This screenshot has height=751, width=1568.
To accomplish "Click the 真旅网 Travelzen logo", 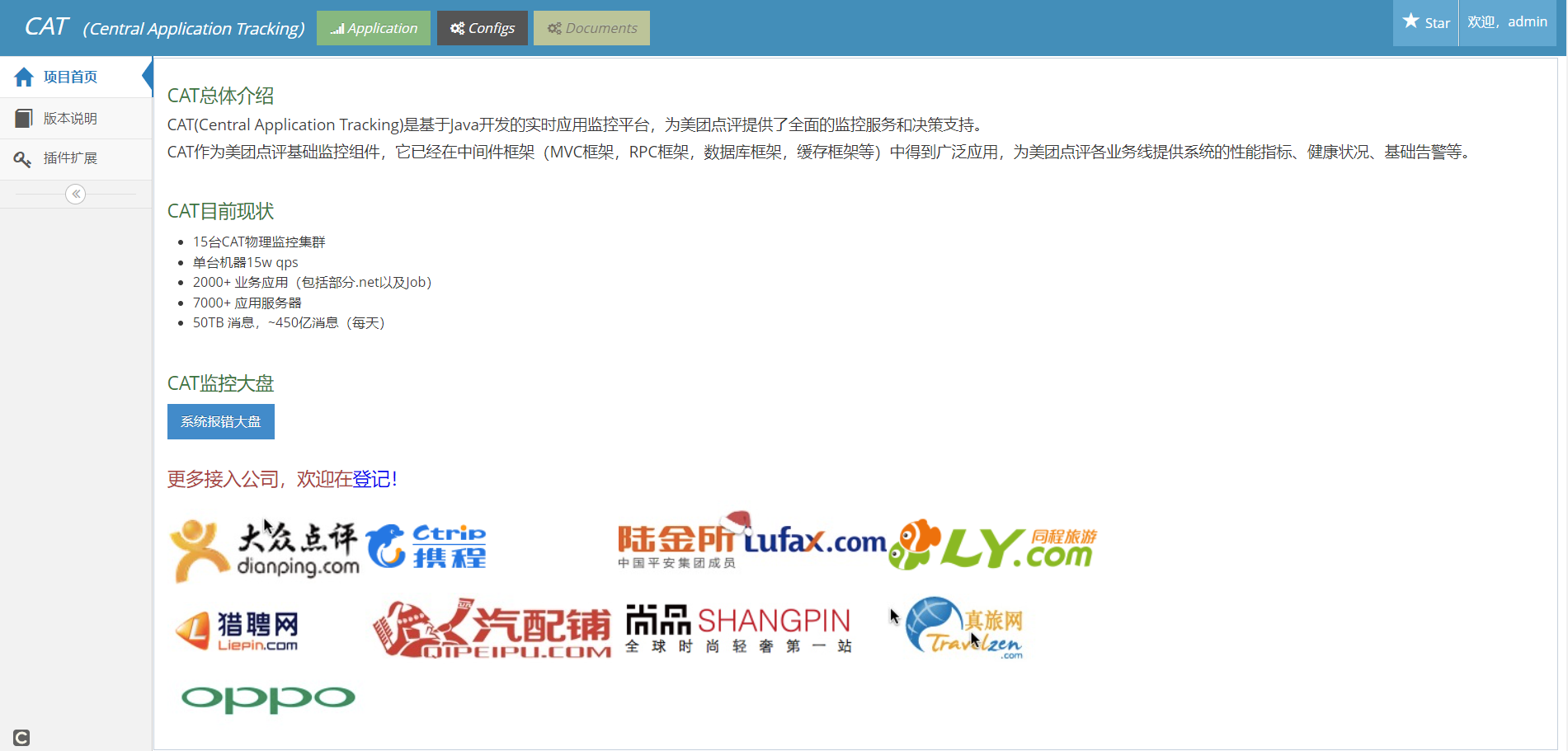I will click(x=965, y=628).
